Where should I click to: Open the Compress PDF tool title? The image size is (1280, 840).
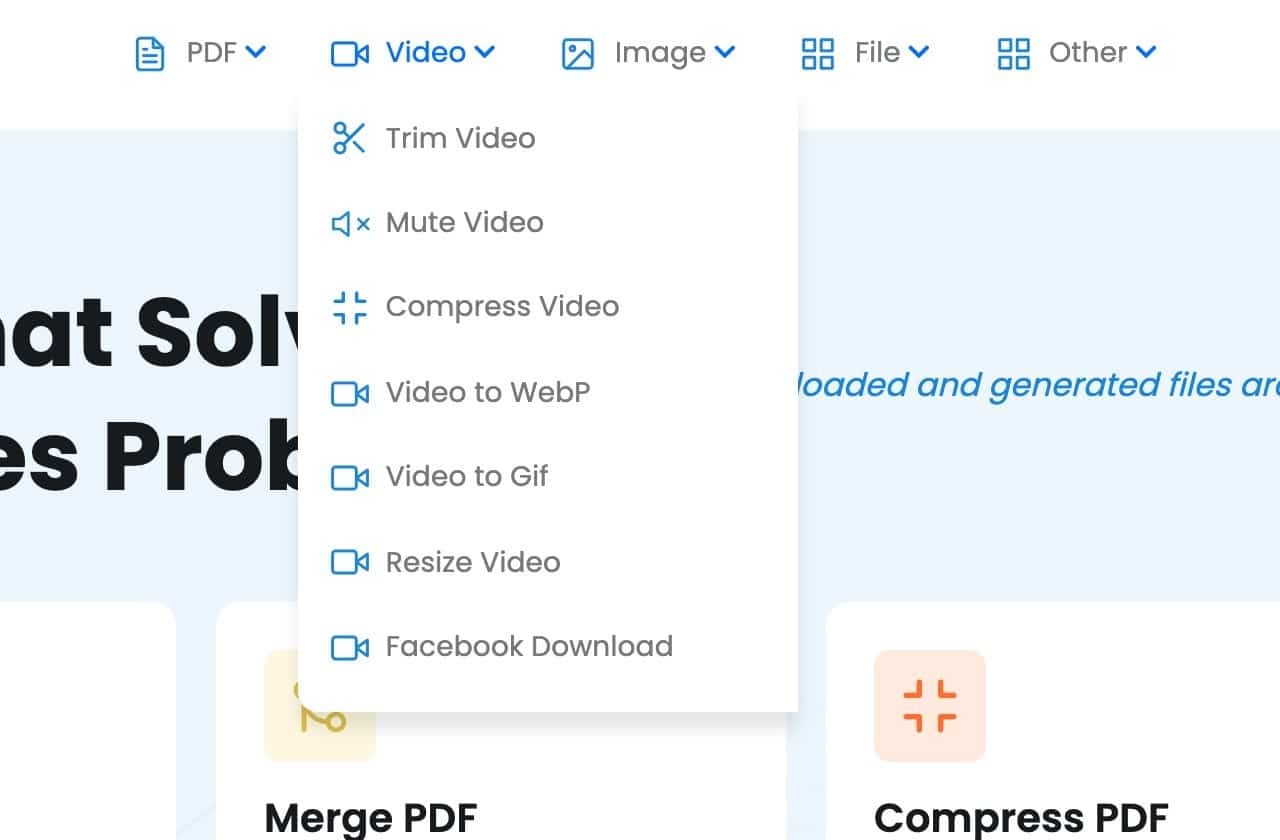click(1021, 818)
